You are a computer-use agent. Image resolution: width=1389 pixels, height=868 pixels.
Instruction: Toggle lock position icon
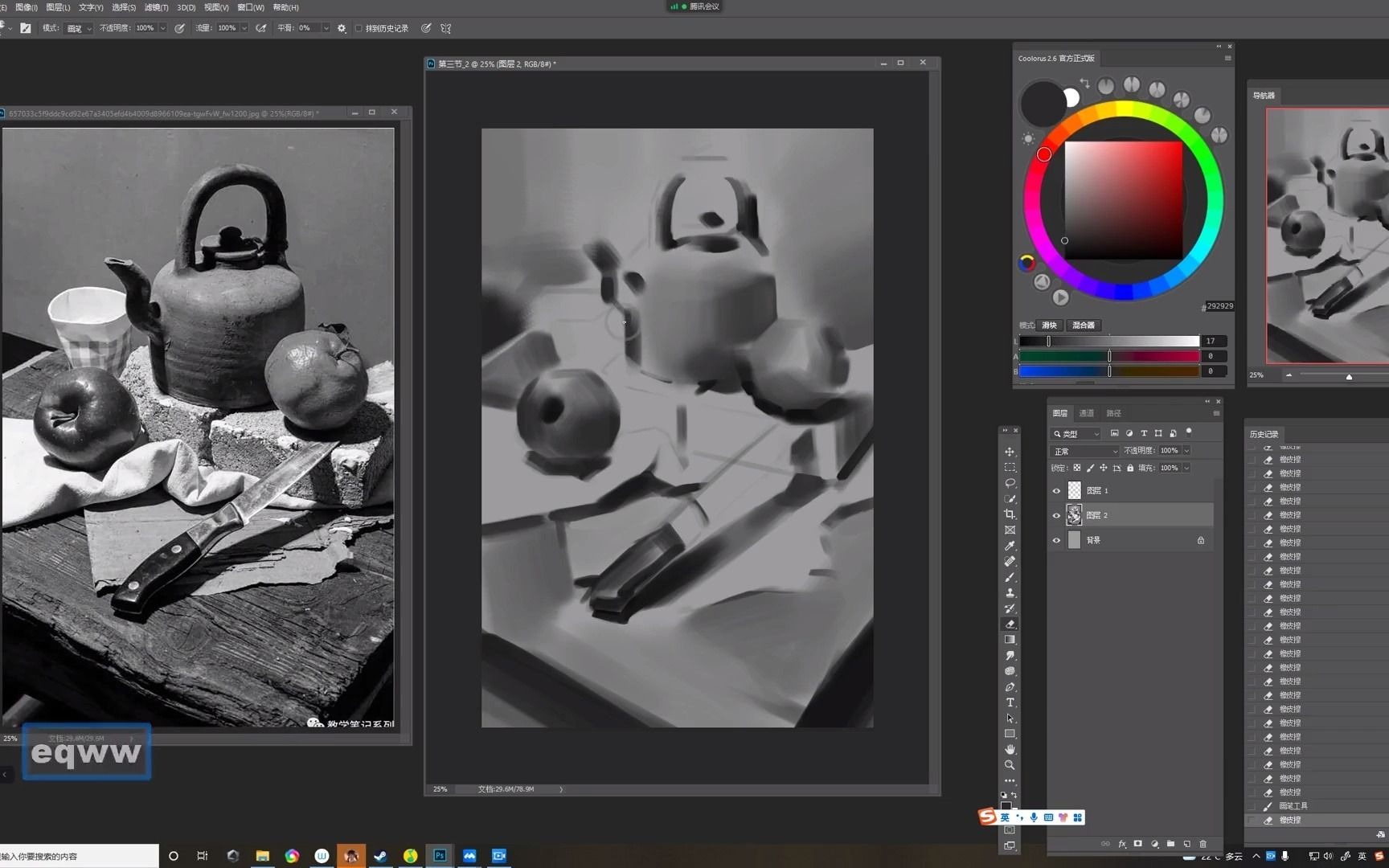(x=1104, y=468)
